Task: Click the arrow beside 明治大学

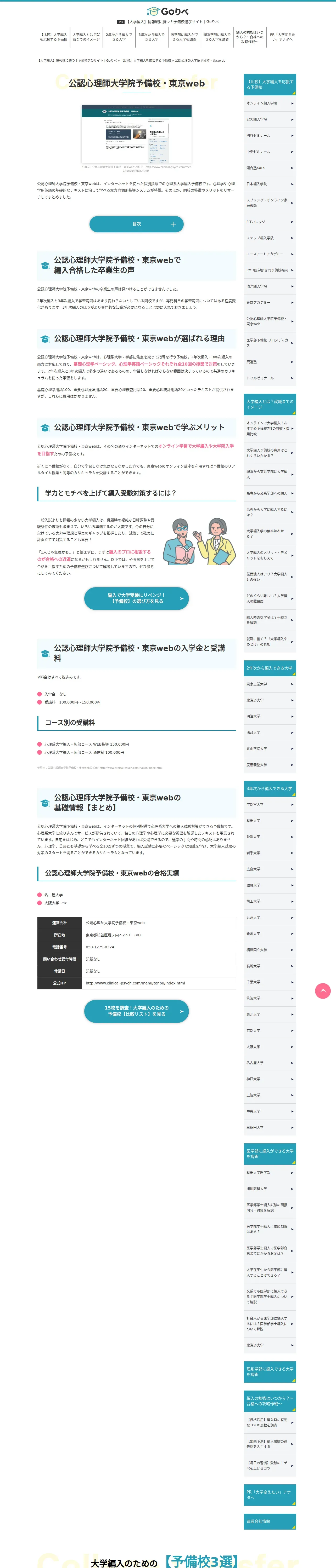Action: 292,716
